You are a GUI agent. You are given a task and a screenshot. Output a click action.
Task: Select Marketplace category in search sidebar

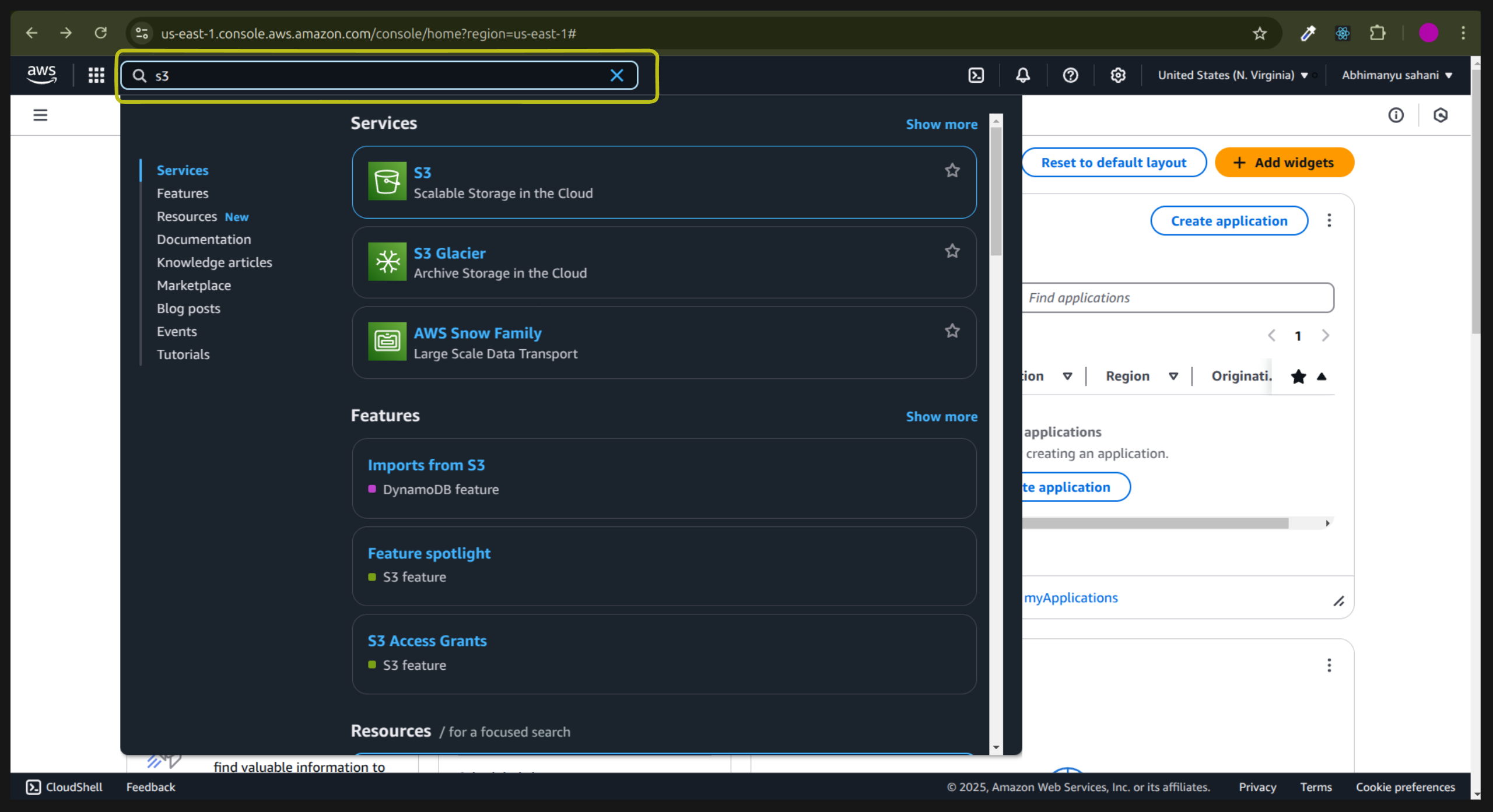[194, 286]
